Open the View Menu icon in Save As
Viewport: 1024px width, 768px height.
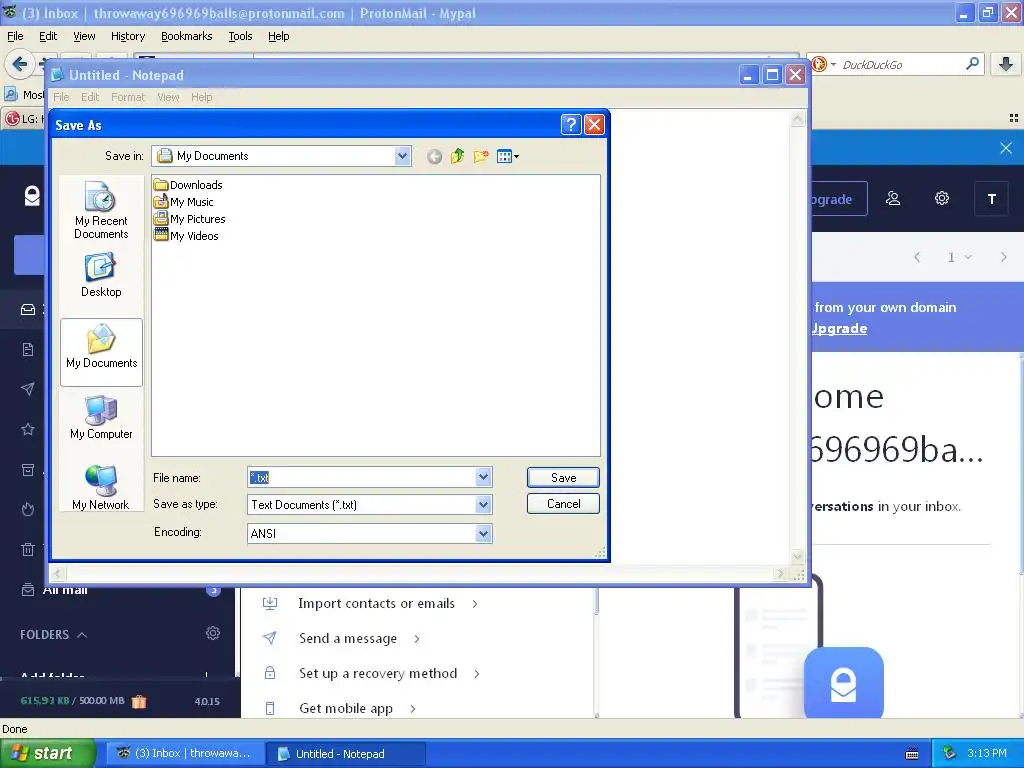pyautogui.click(x=507, y=156)
